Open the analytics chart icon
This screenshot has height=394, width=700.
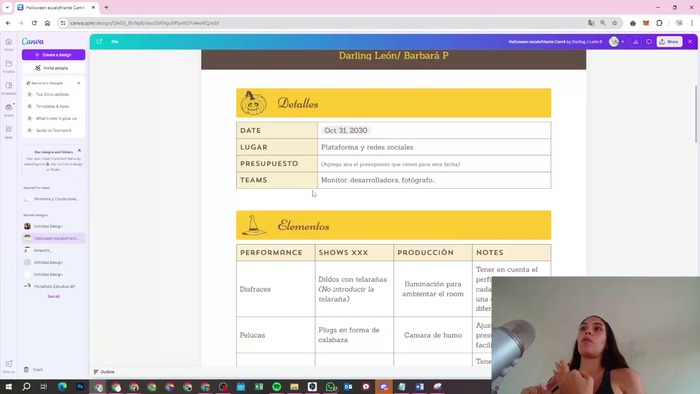coord(636,41)
